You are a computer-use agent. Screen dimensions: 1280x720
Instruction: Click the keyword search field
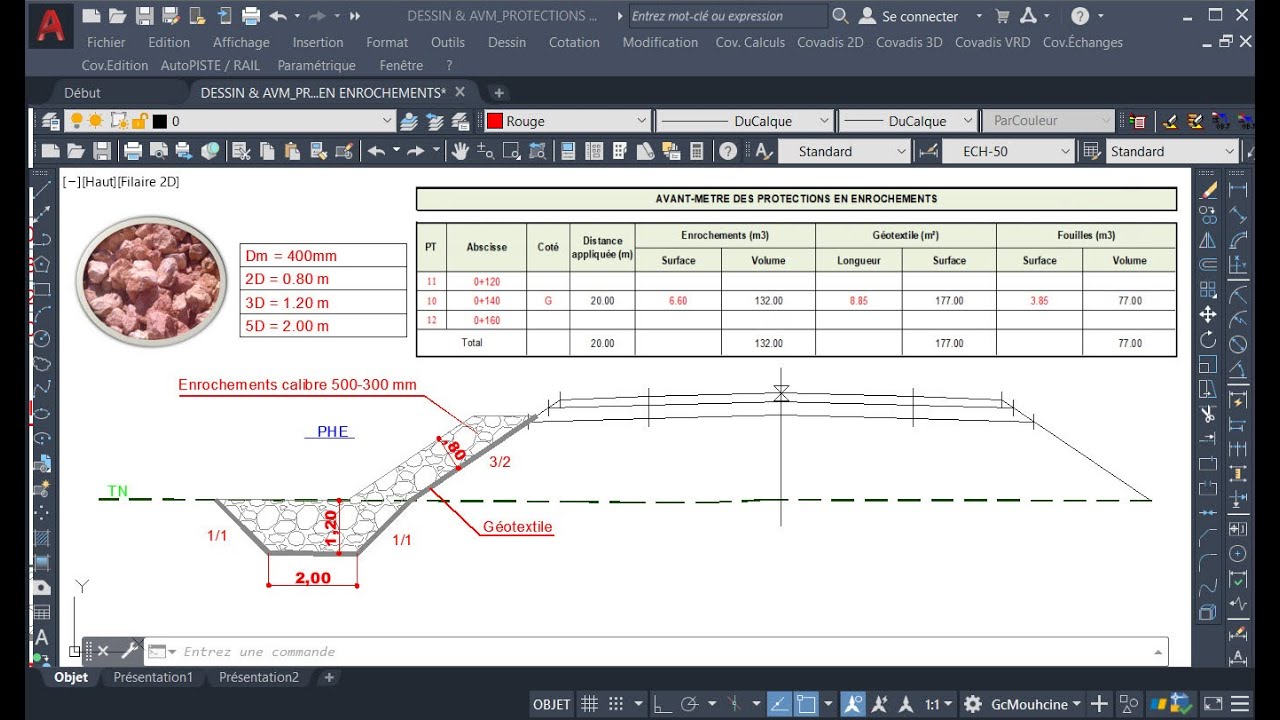coord(728,16)
